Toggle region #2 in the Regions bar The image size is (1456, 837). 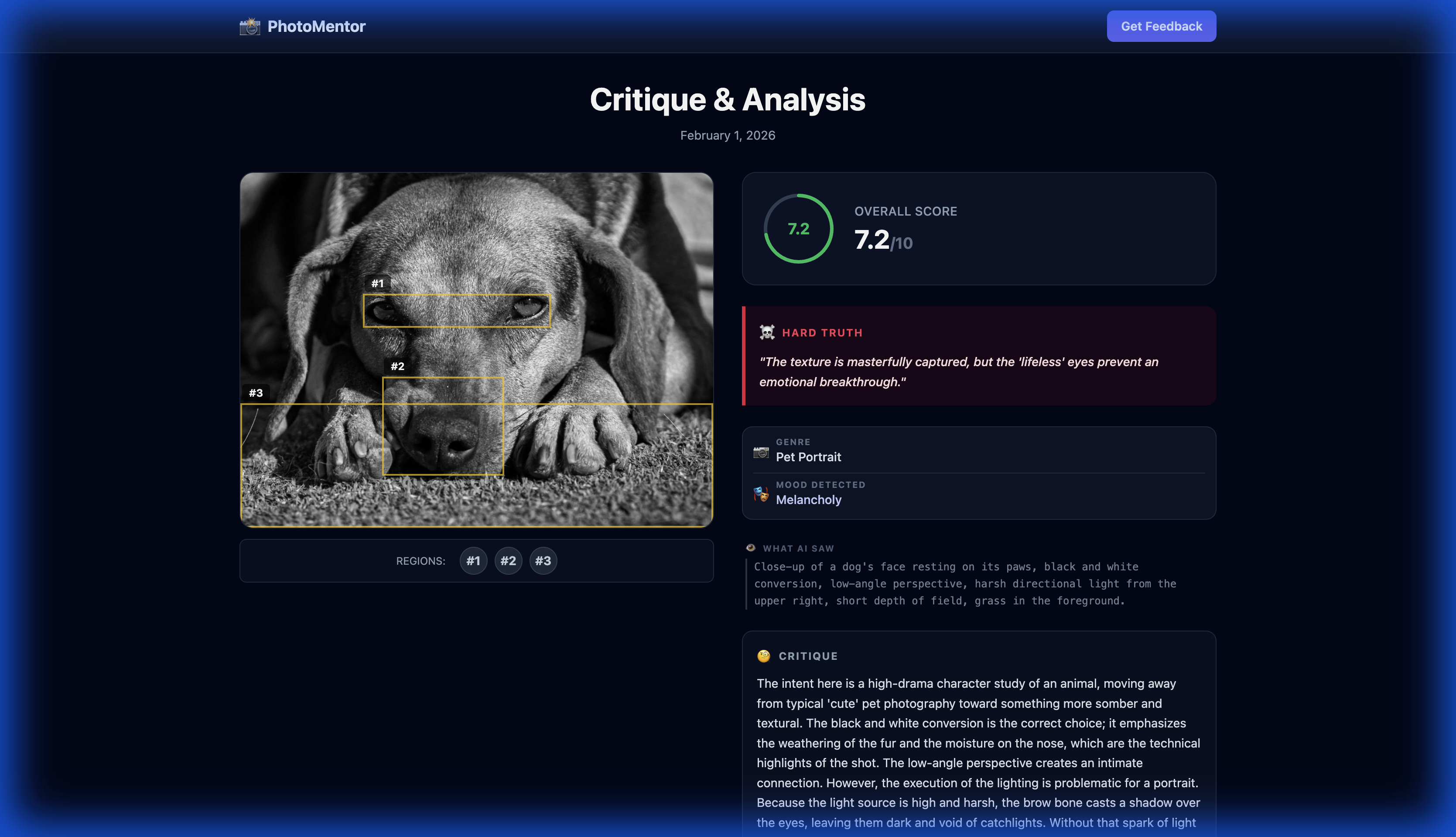point(509,560)
